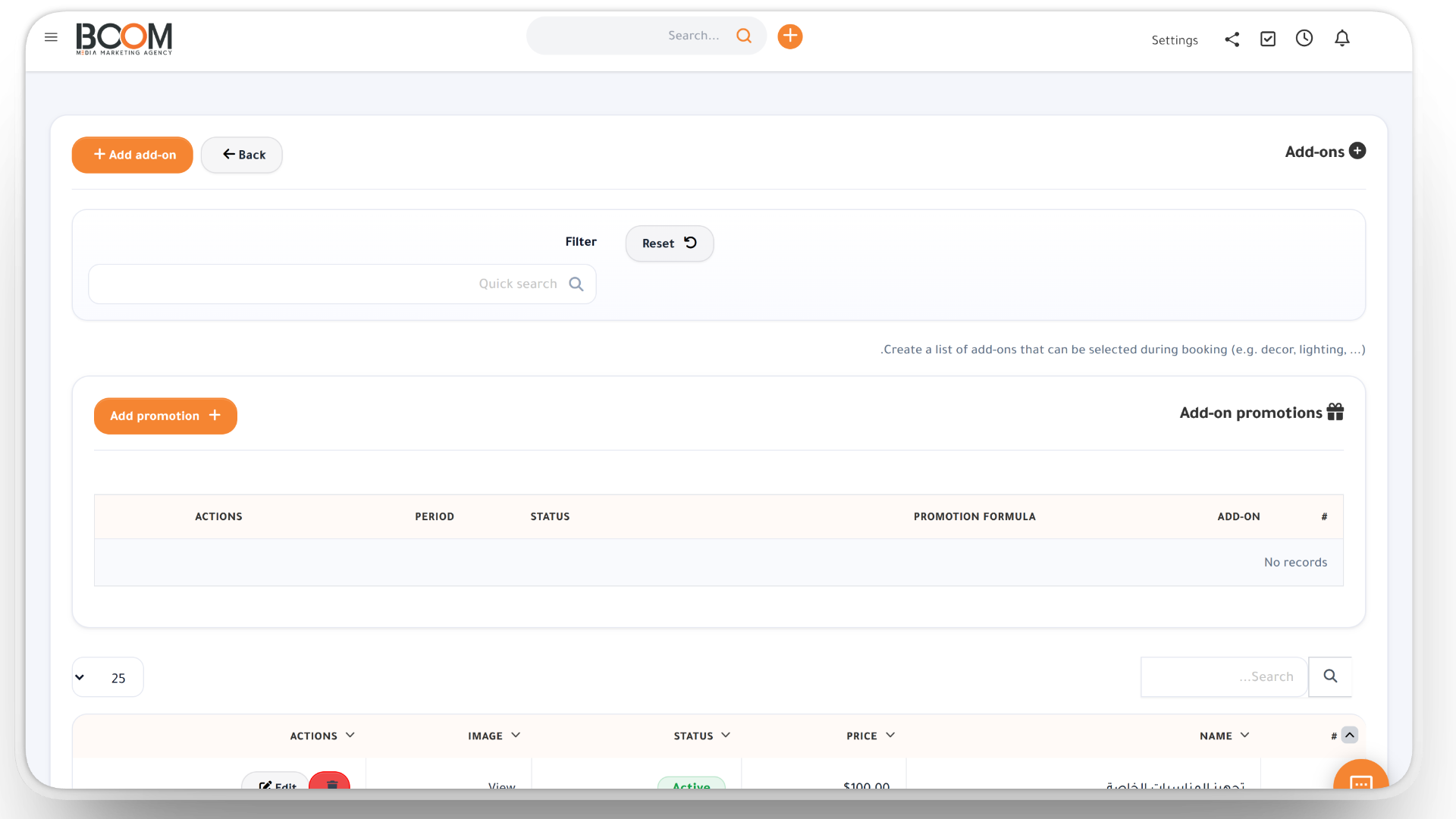Expand the PRICE column sort chevron
The image size is (1456, 819).
point(890,735)
